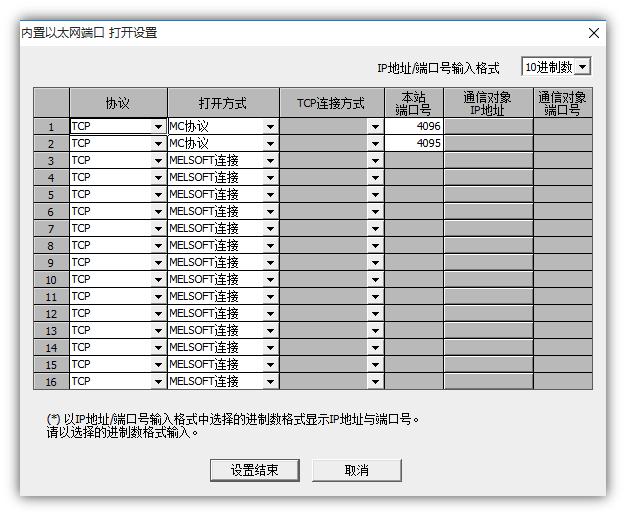
Task: Click the 取消 button
Action: (357, 470)
